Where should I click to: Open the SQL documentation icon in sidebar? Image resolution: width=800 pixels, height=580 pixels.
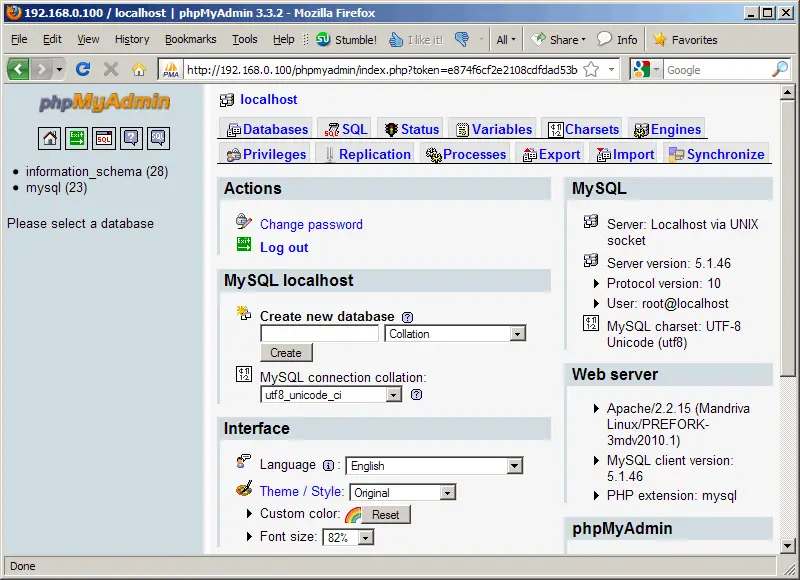coord(158,138)
